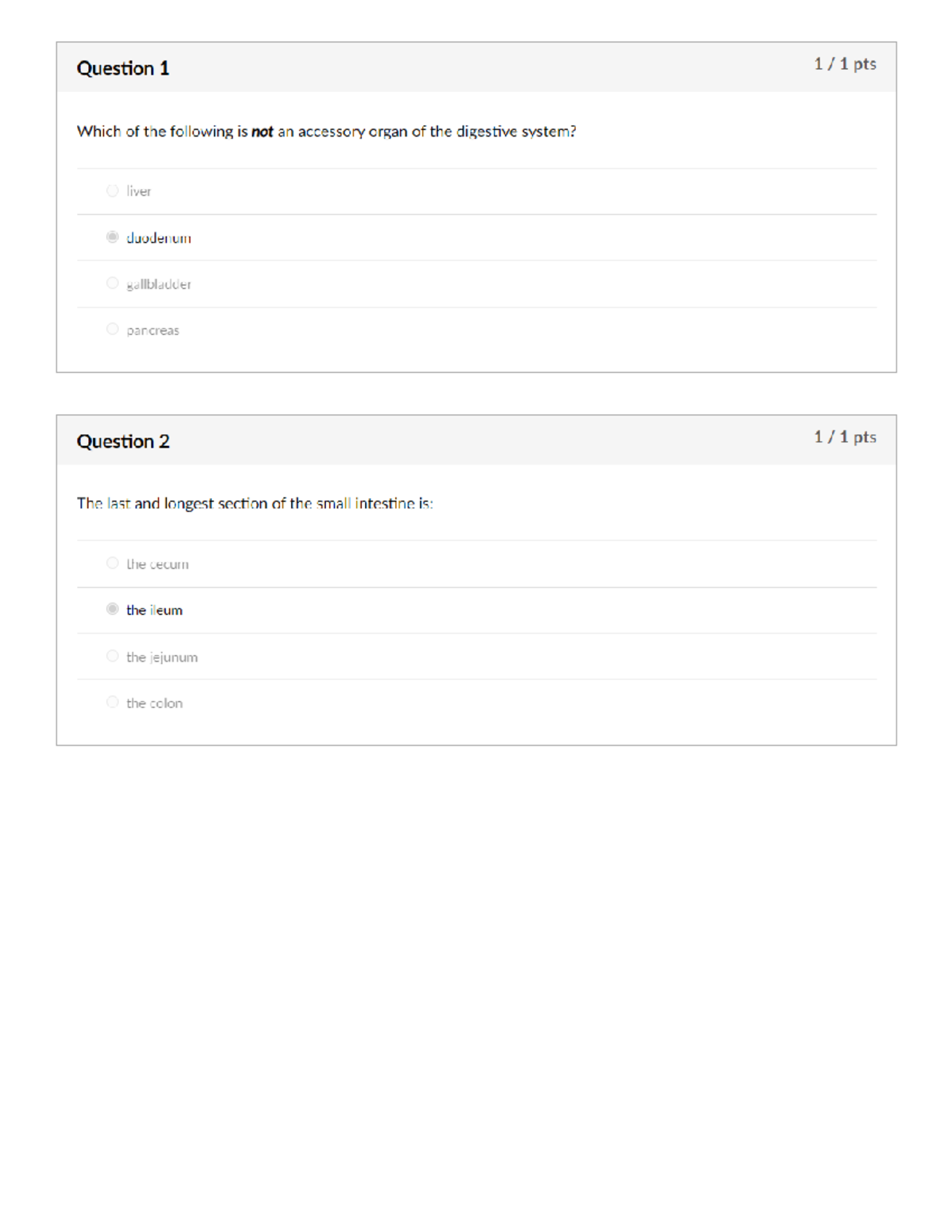
Task: Pick the jejunum radio button
Action: (112, 656)
